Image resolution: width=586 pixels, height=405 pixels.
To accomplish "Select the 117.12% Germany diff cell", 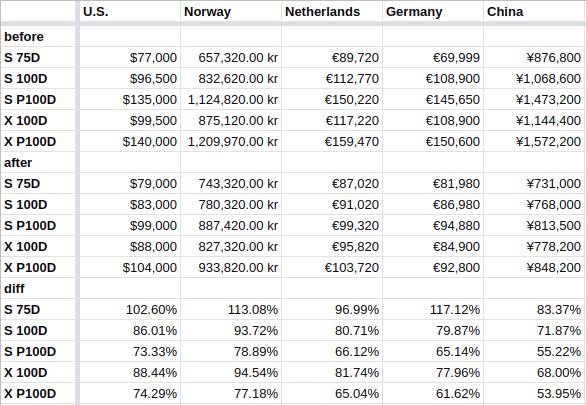I will pos(433,309).
